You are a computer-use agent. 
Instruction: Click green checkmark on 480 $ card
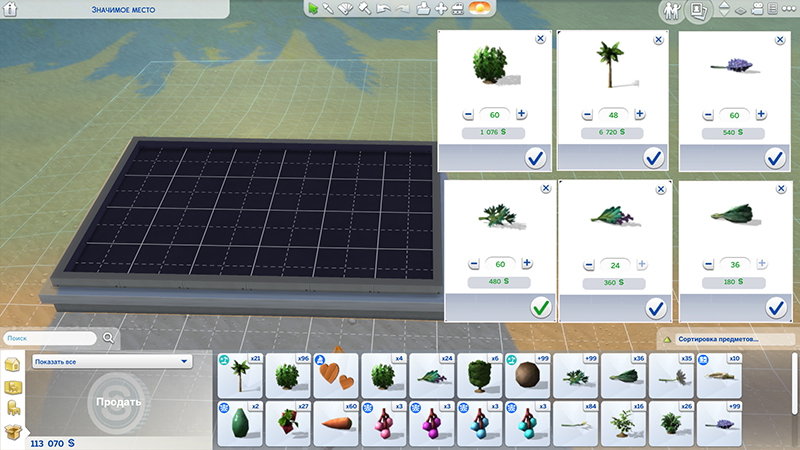click(x=541, y=308)
